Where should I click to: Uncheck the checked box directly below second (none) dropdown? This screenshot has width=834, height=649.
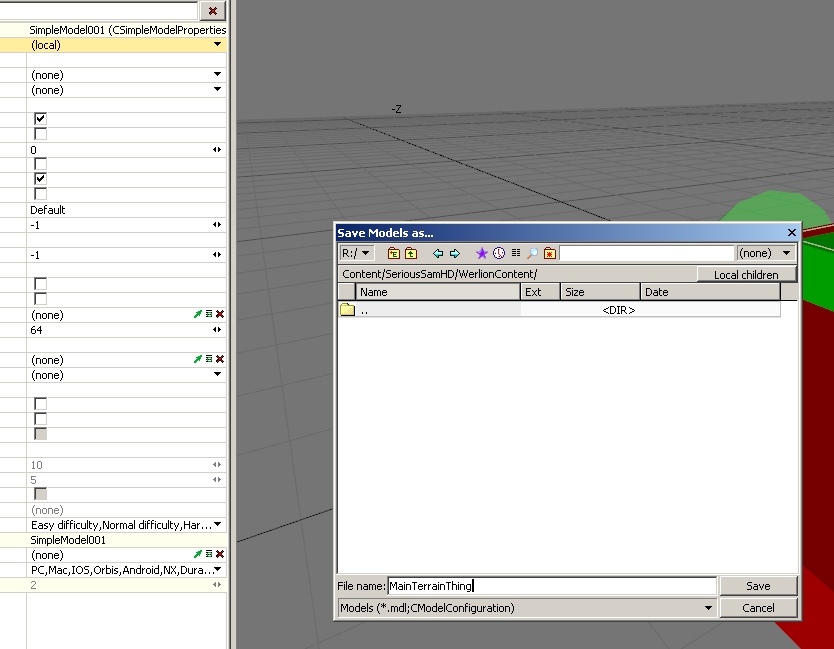pos(40,119)
